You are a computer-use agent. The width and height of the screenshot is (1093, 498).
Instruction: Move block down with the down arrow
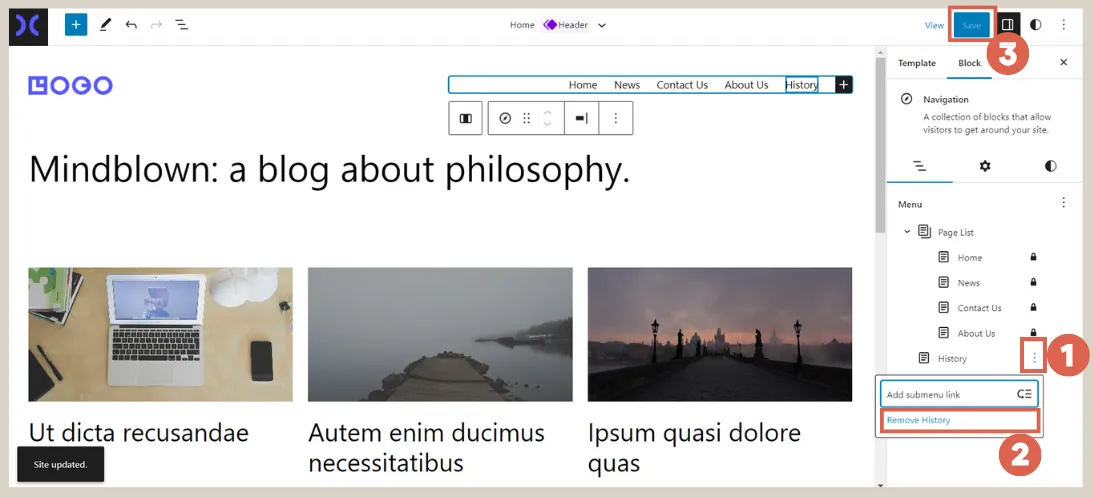(x=548, y=125)
